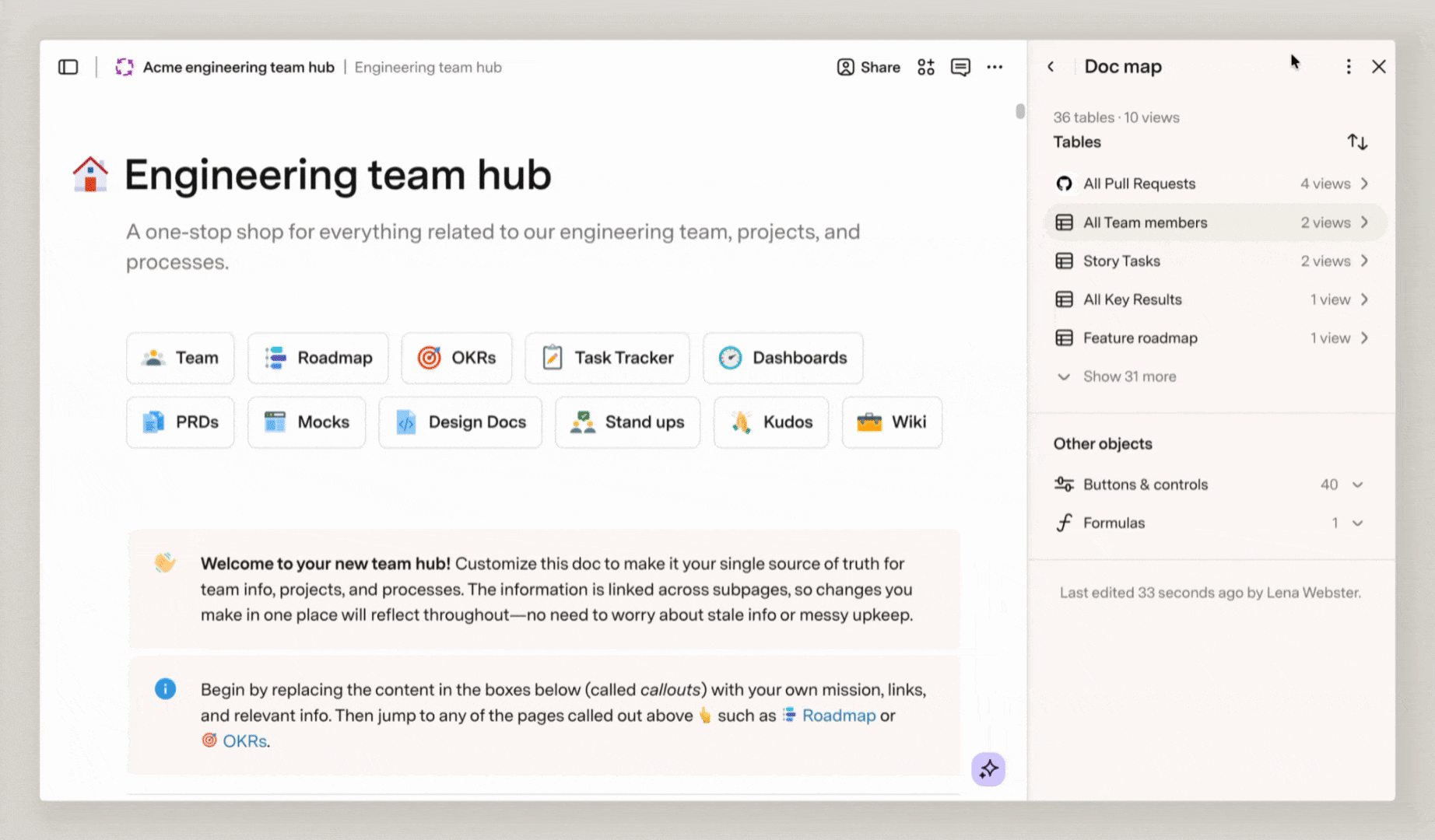Expand Show 31 more tables

pos(1116,376)
